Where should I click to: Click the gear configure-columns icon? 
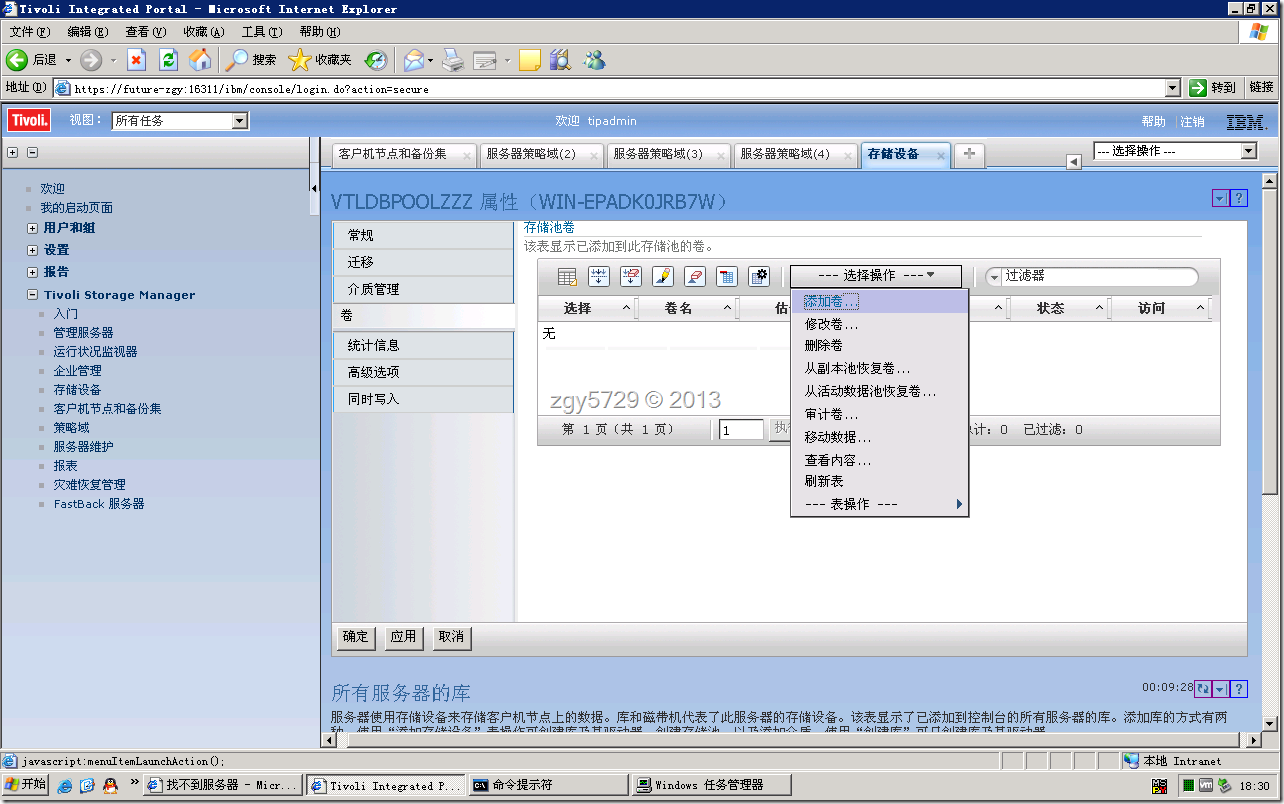click(x=759, y=276)
